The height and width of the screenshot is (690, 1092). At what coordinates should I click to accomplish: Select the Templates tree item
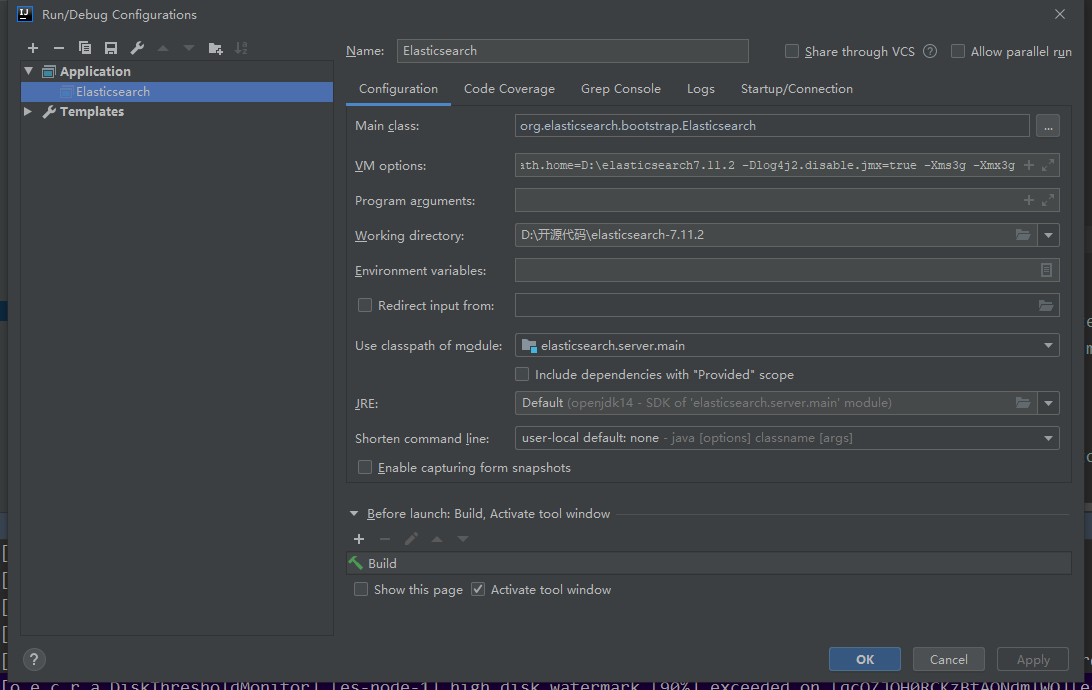tap(91, 111)
